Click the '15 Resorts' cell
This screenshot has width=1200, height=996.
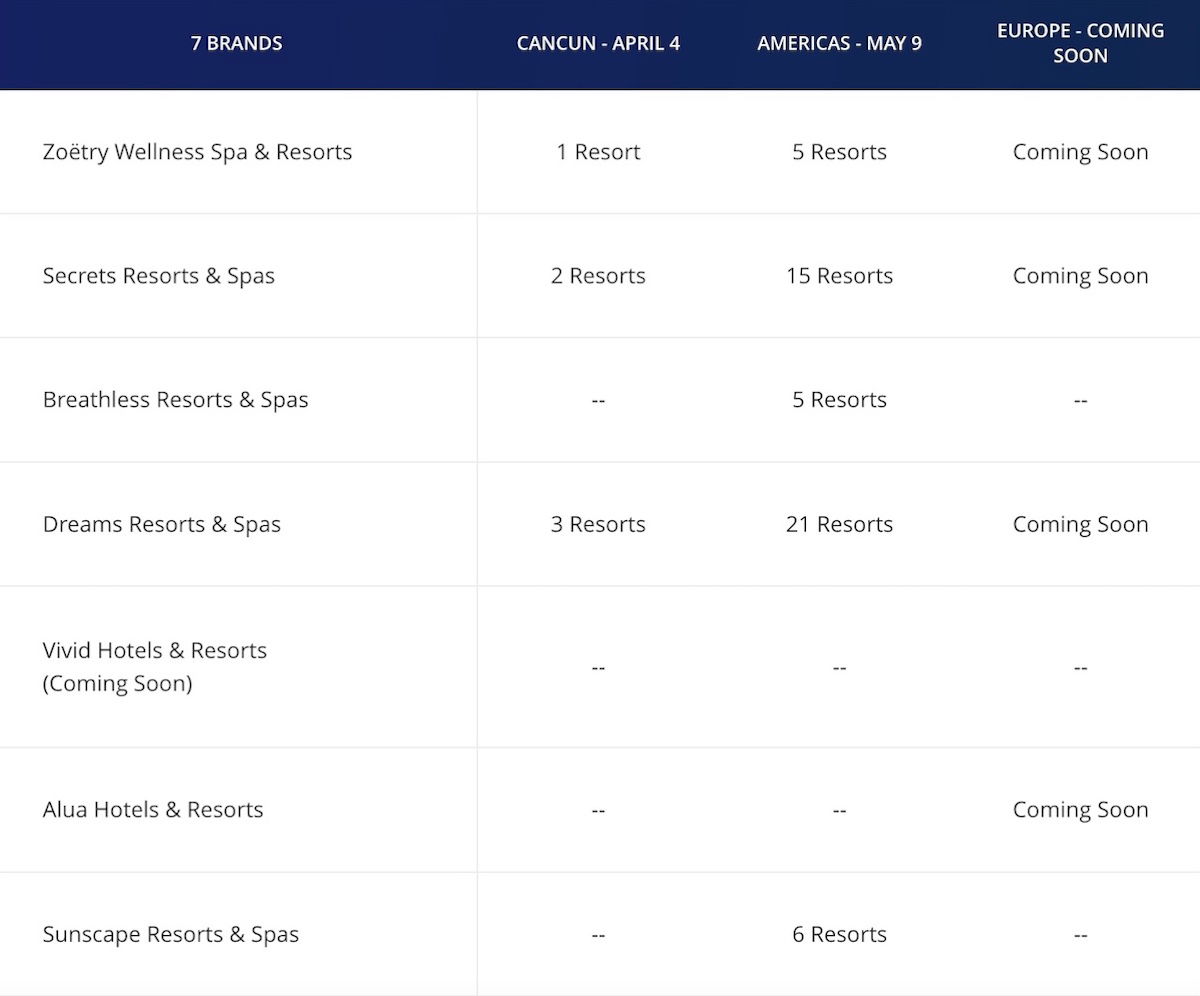[x=839, y=276]
